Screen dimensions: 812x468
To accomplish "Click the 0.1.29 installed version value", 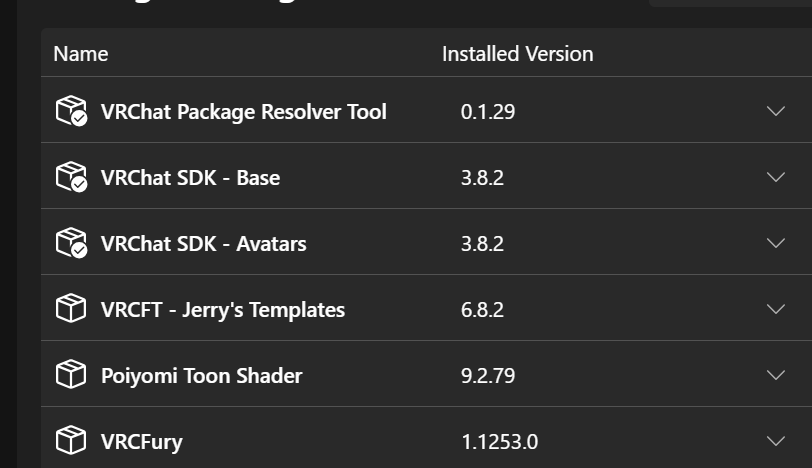I will coord(488,112).
